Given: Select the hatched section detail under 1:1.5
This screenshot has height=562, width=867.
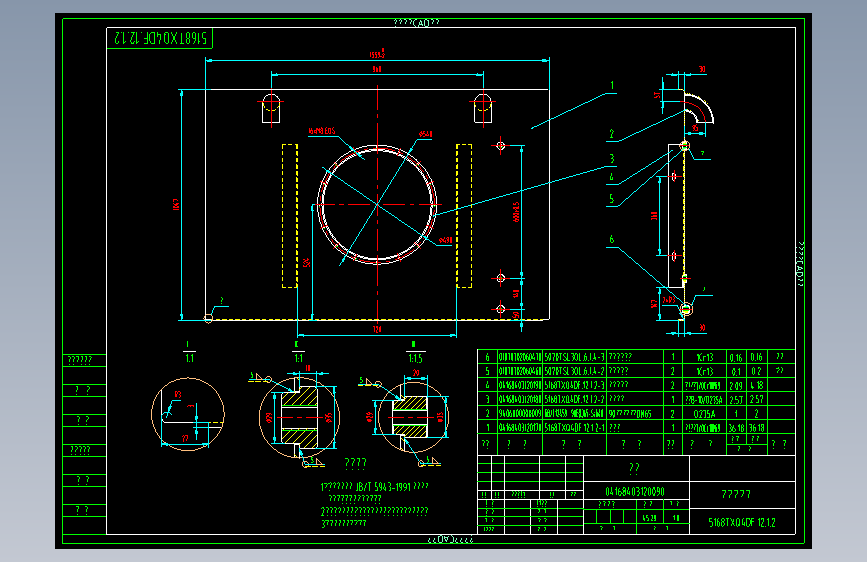Looking at the screenshot, I should (x=412, y=416).
